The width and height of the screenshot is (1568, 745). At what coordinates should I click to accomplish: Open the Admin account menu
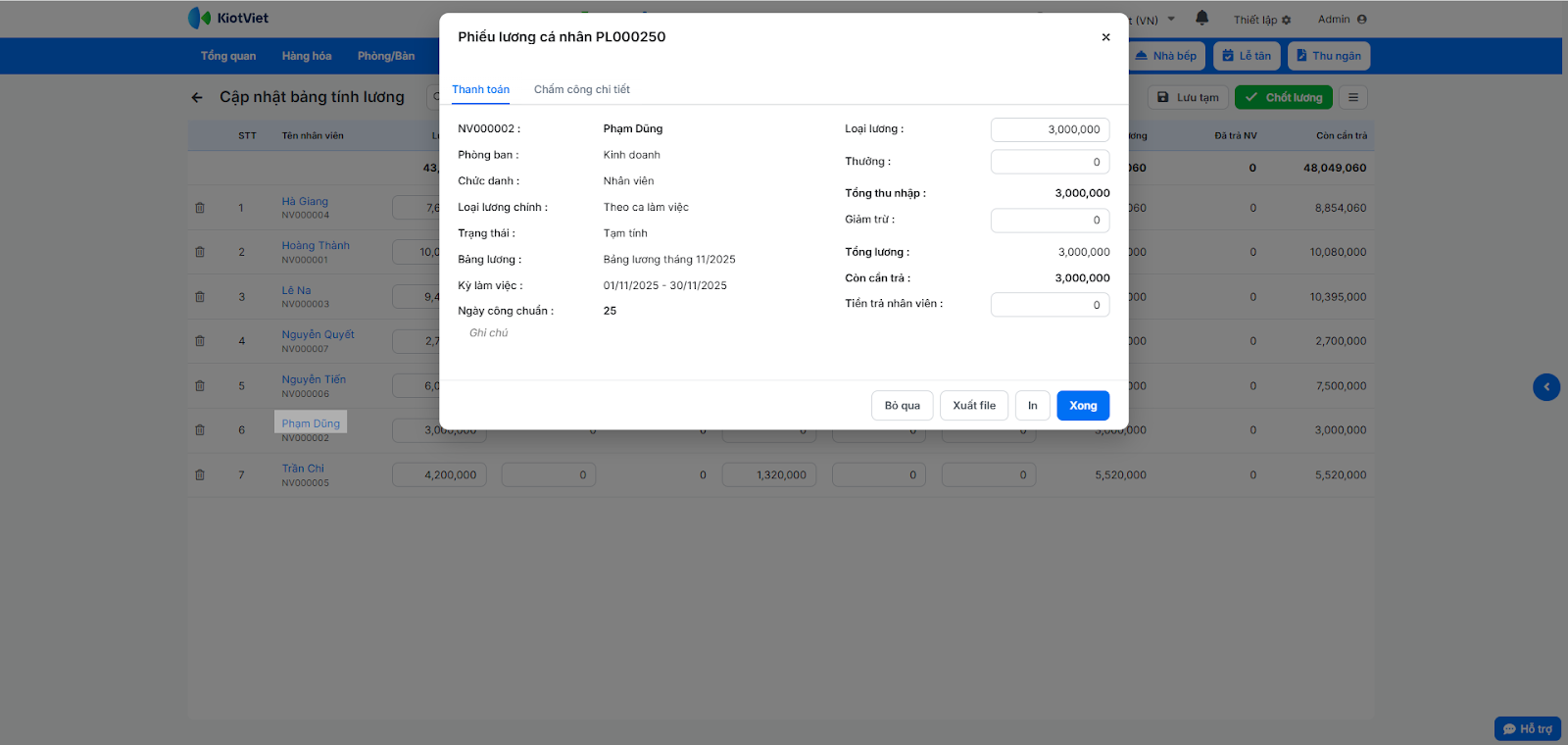[1343, 19]
